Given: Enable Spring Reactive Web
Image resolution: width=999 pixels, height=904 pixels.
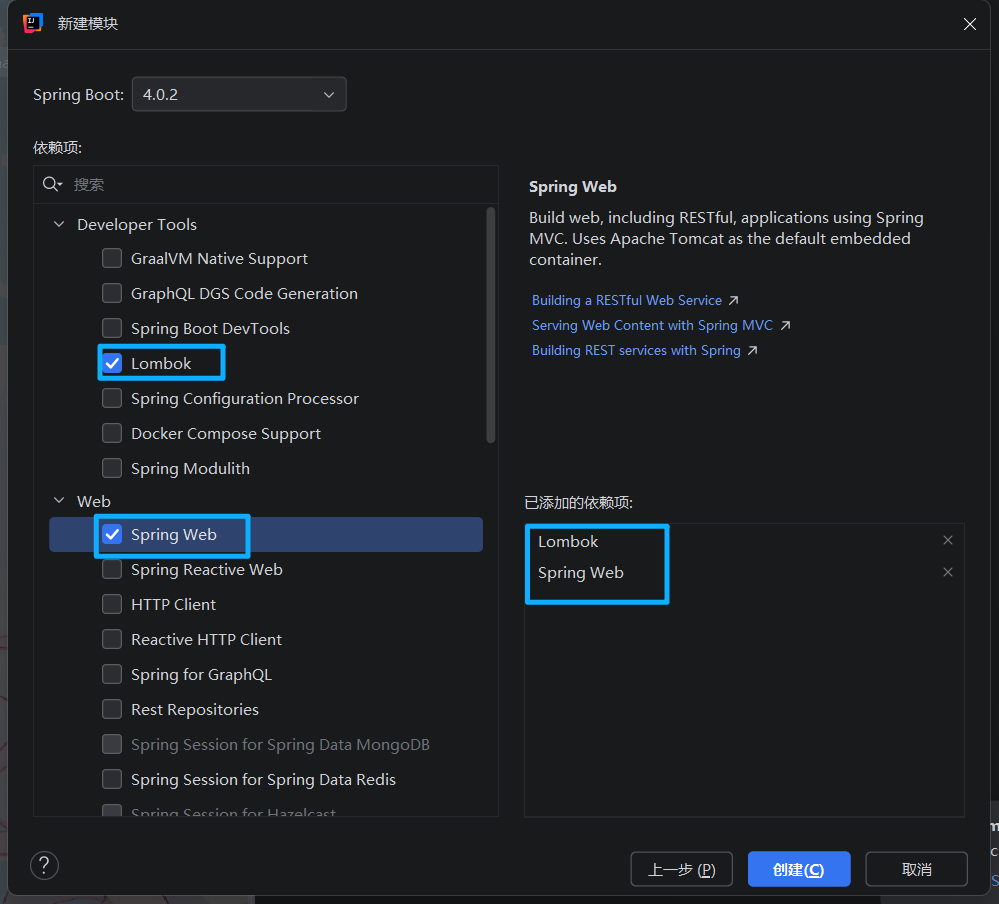Looking at the screenshot, I should click(112, 570).
